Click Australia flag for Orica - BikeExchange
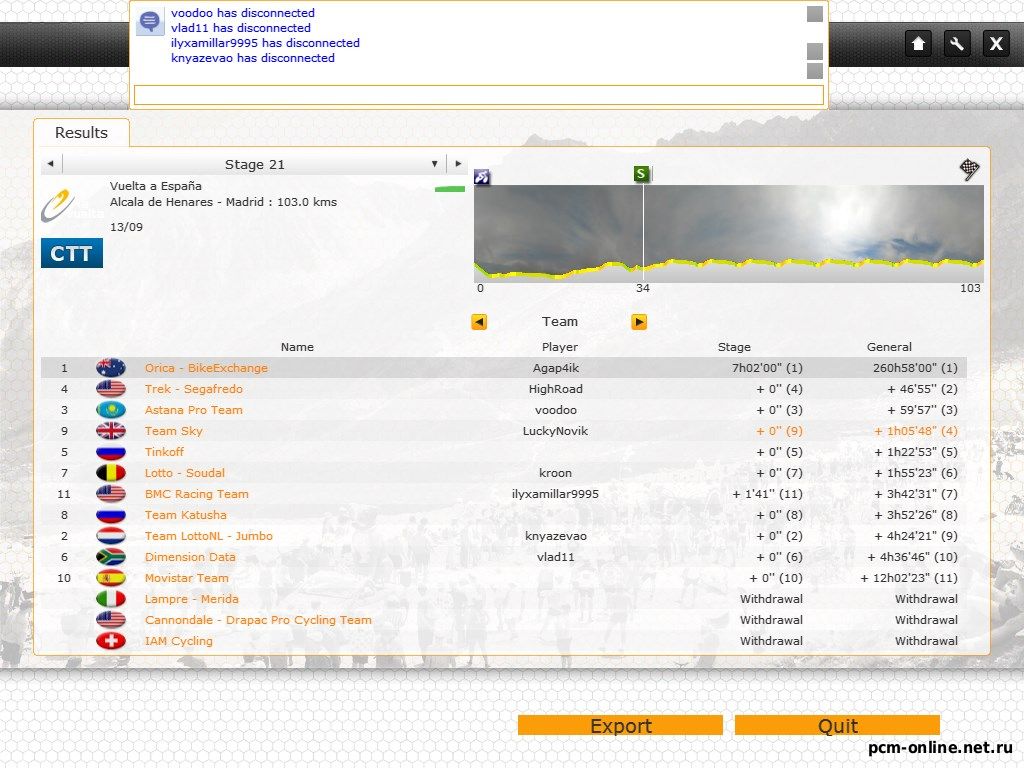 click(111, 368)
